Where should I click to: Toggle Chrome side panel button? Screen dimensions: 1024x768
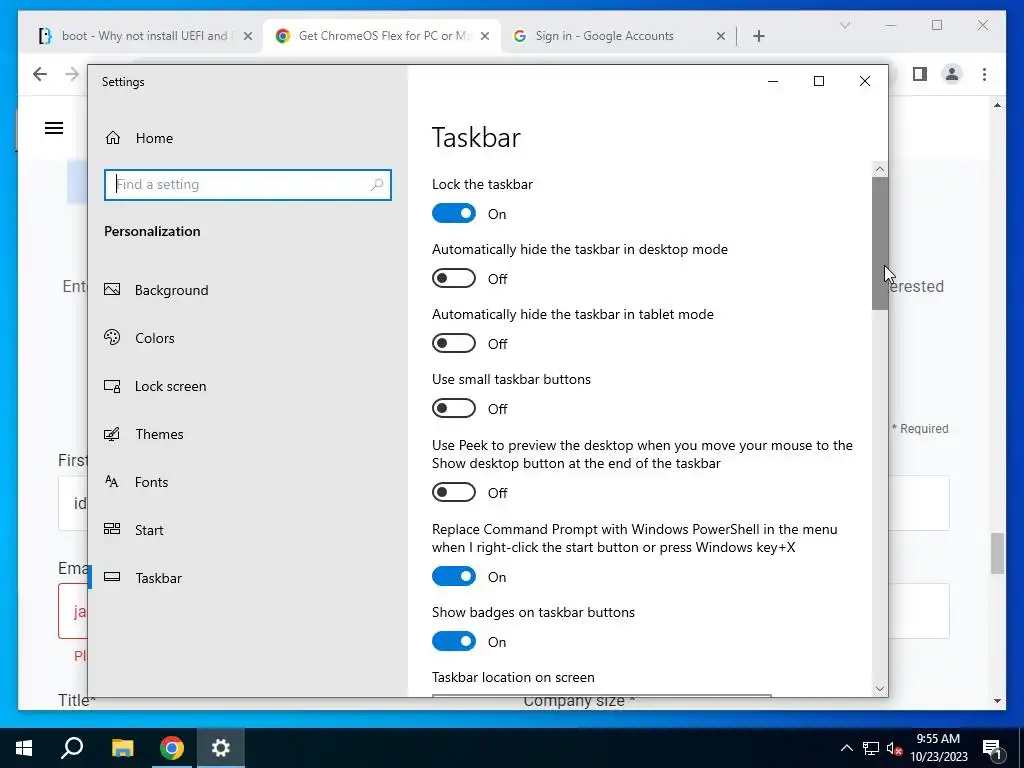(920, 74)
